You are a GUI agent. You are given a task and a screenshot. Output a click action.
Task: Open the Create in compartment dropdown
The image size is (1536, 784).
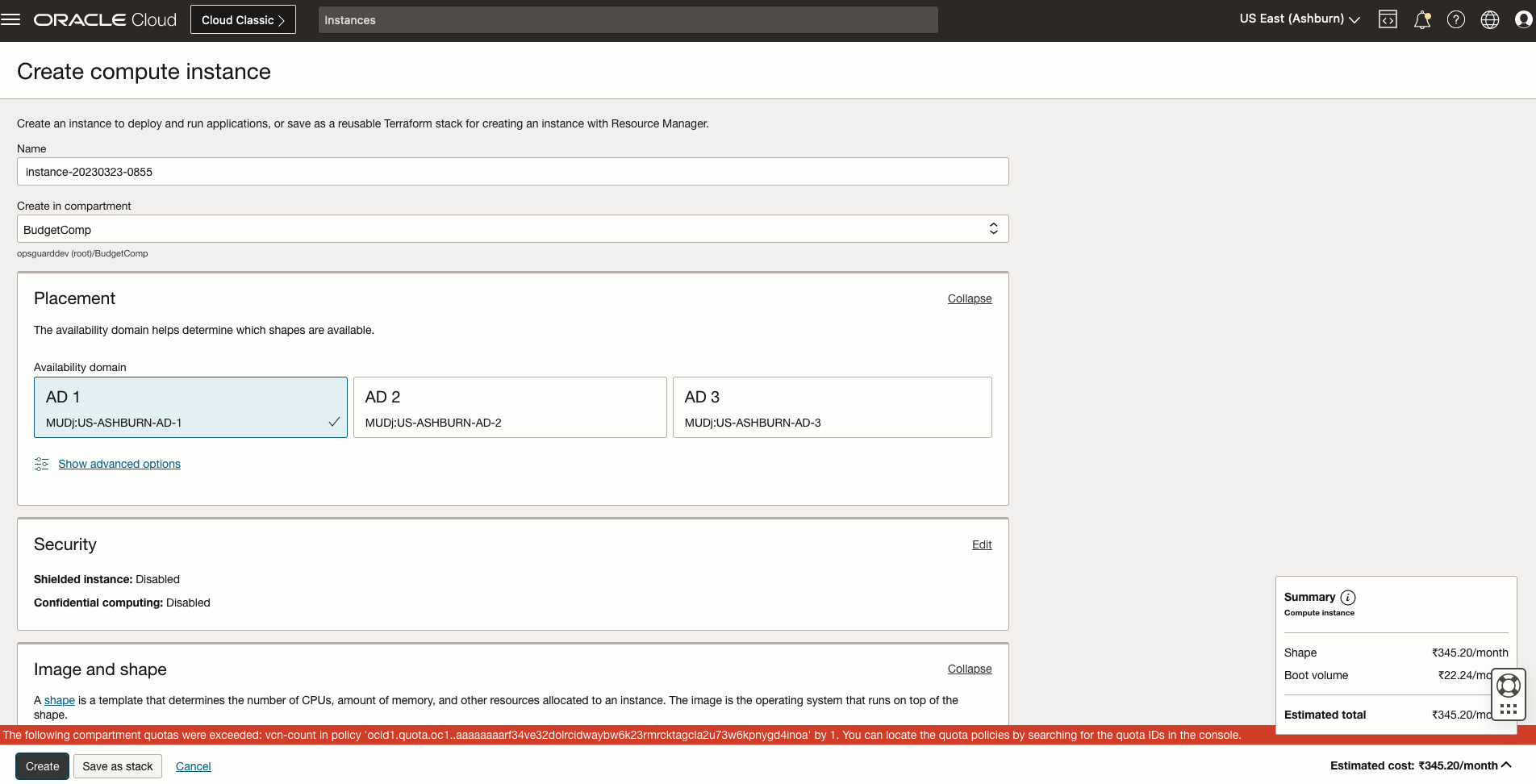pyautogui.click(x=512, y=229)
